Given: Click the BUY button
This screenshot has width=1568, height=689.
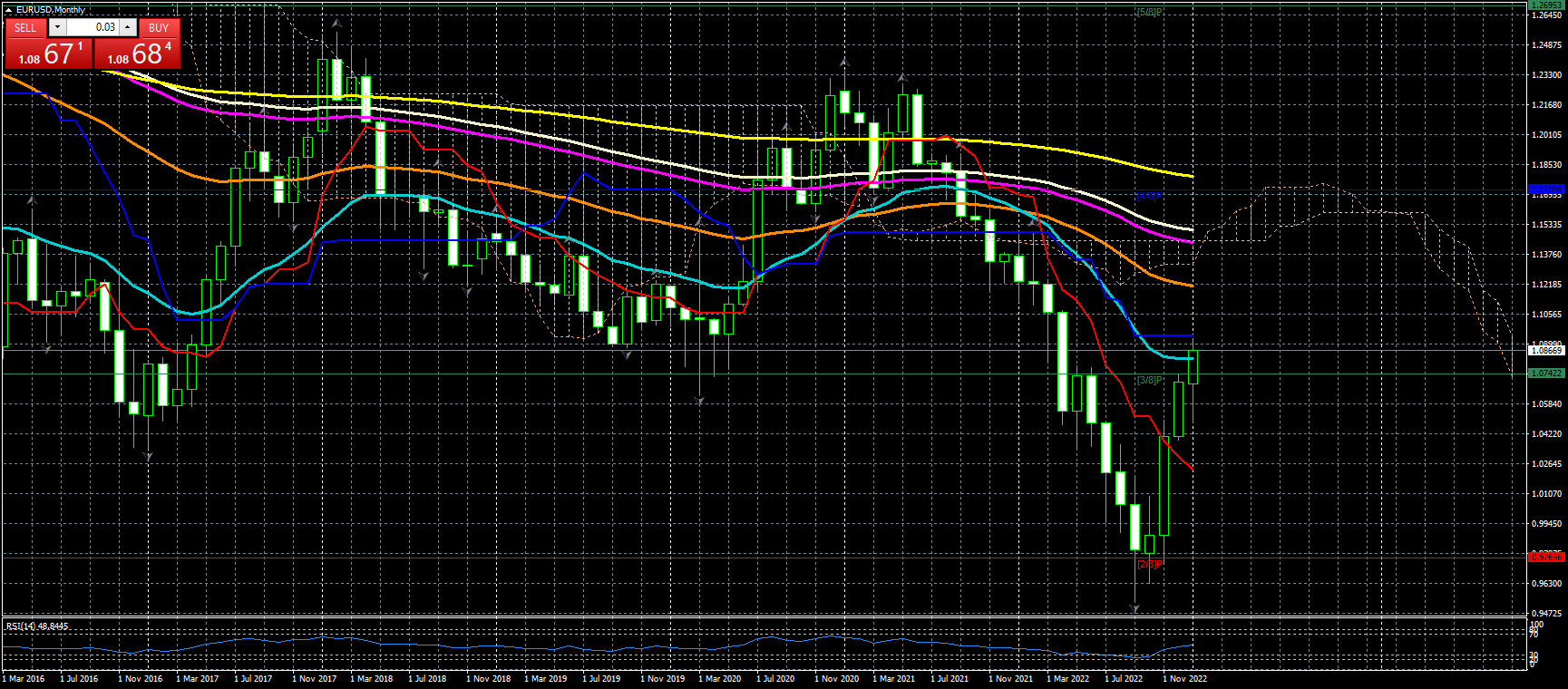Looking at the screenshot, I should [x=159, y=27].
